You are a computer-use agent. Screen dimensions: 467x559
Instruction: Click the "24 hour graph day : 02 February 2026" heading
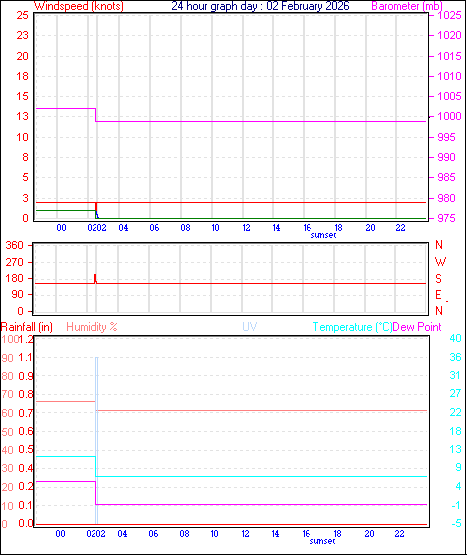pos(260,6)
